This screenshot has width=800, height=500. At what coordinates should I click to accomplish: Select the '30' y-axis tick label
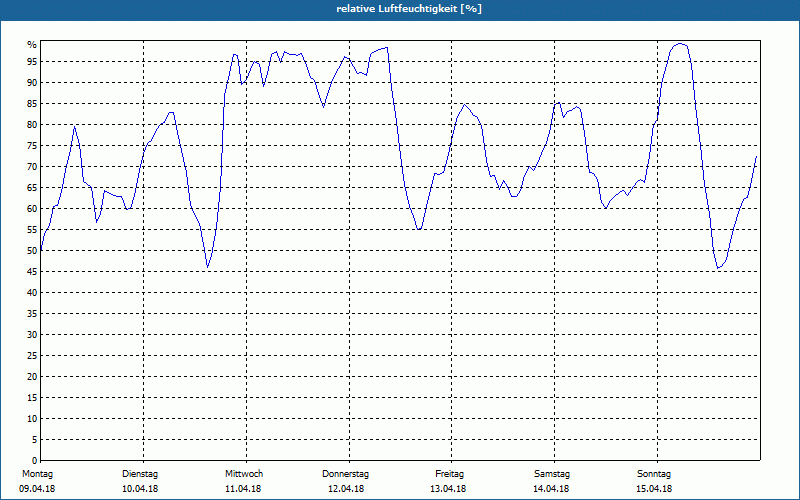32,335
